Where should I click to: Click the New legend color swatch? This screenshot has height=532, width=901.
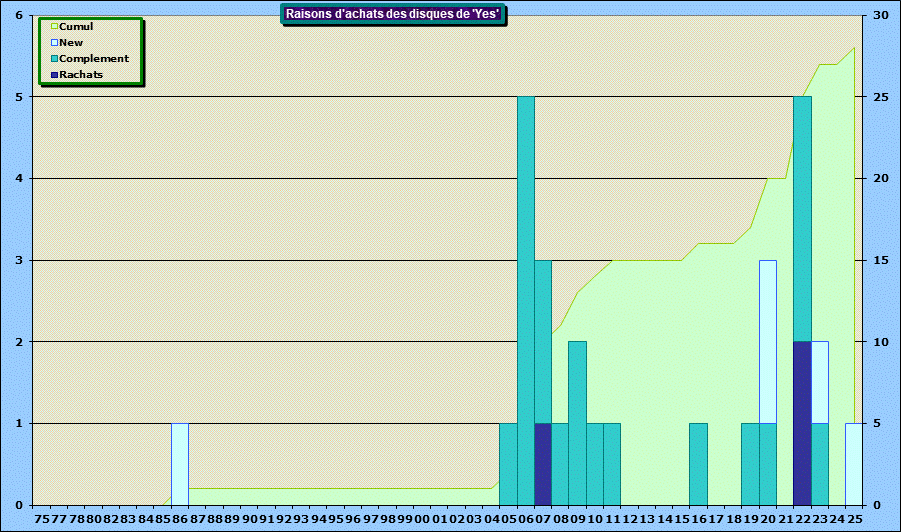tap(55, 43)
